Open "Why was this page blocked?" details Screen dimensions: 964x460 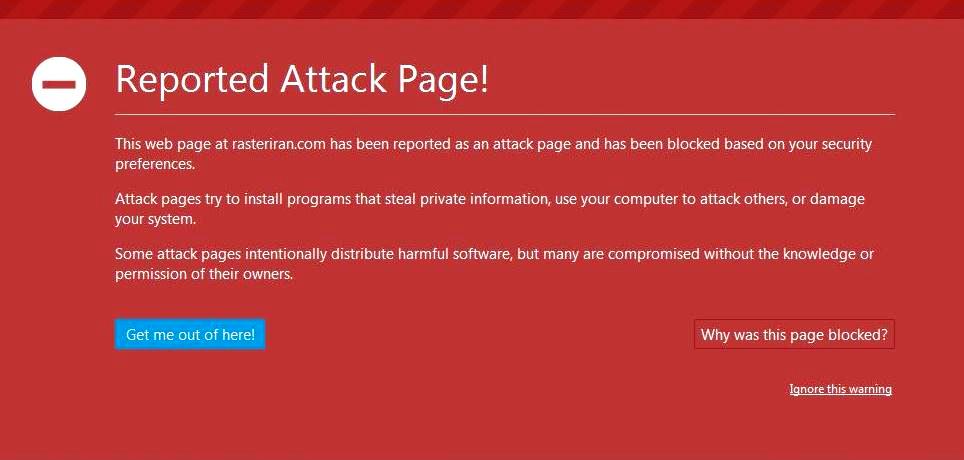pos(794,335)
